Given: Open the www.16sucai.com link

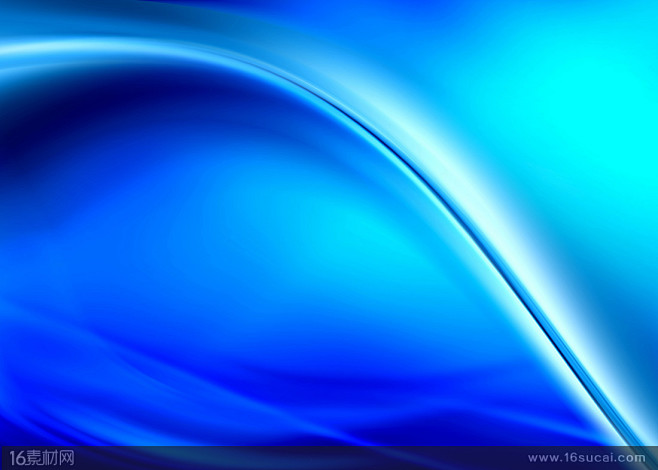Looking at the screenshot, I should pyautogui.click(x=590, y=458).
